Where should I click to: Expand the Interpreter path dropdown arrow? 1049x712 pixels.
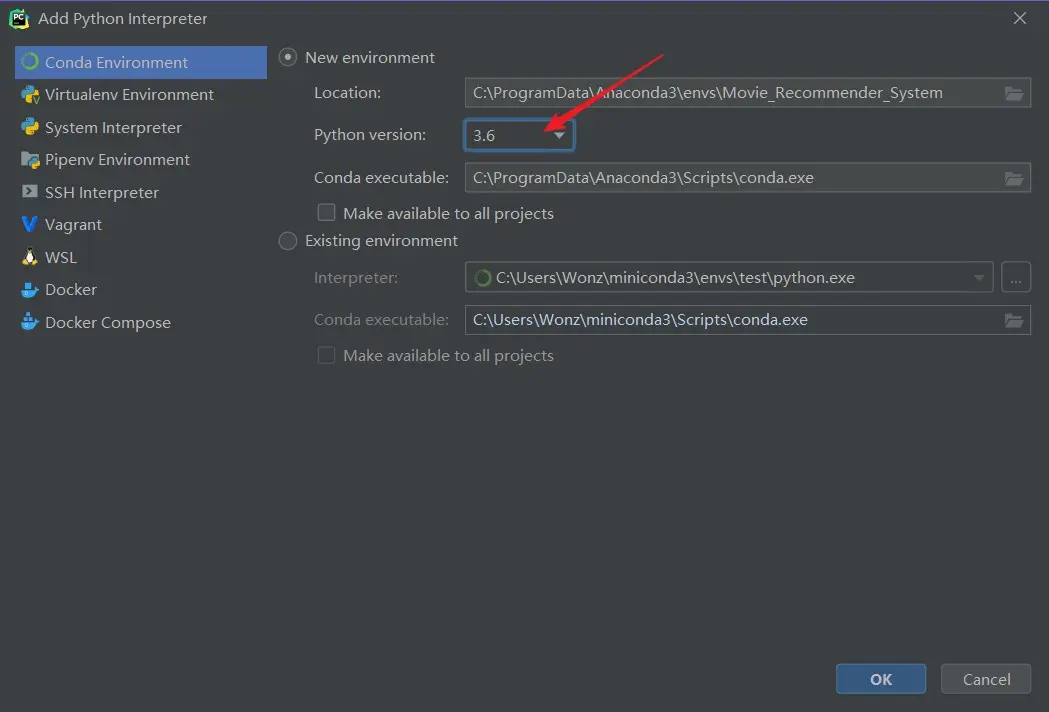pyautogui.click(x=979, y=278)
